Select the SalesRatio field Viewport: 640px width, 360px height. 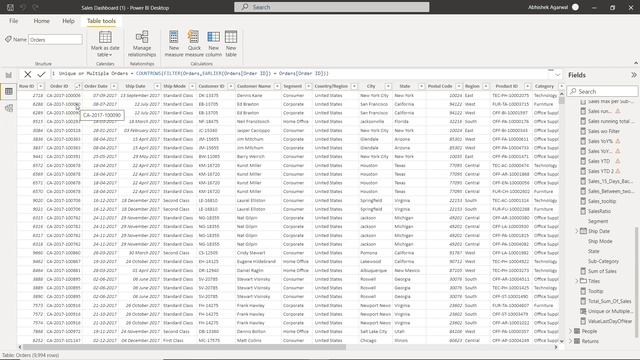point(599,211)
